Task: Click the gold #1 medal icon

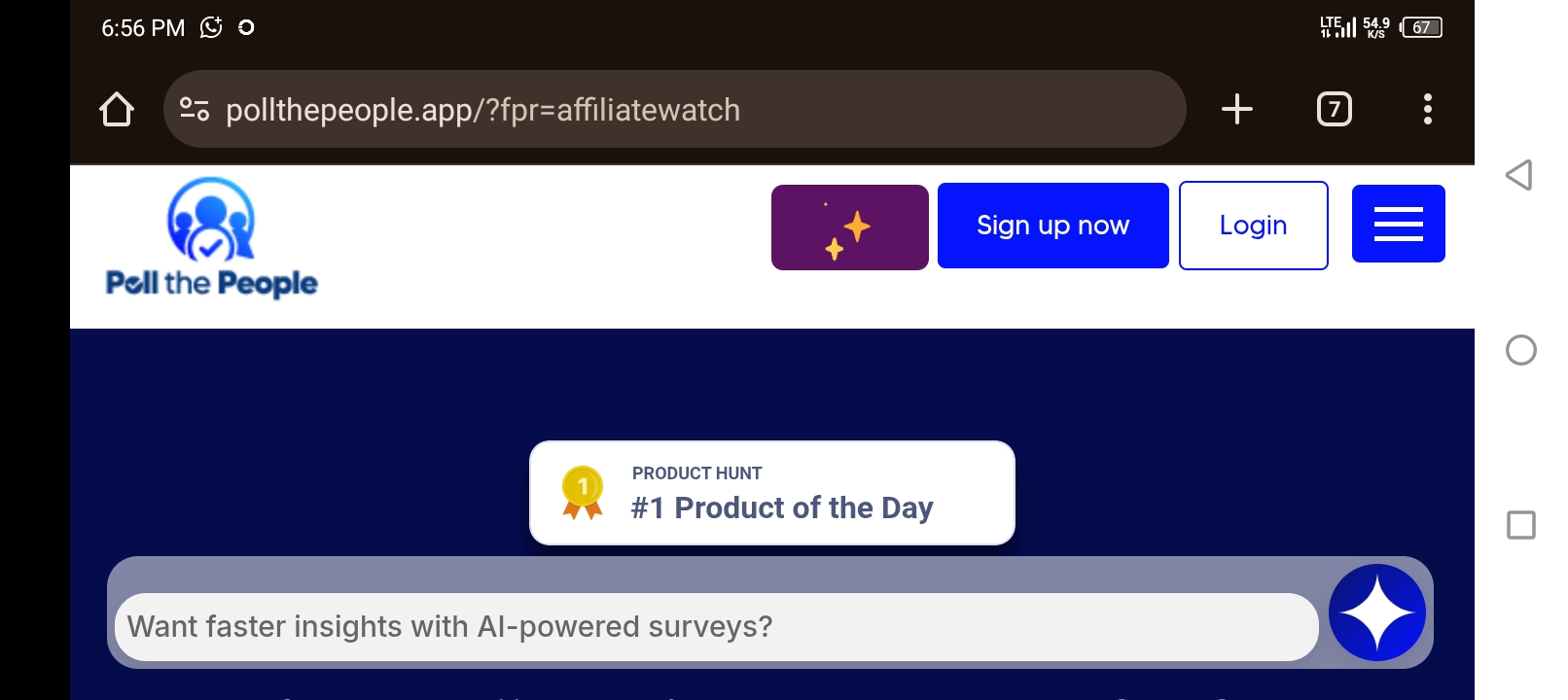Action: [583, 493]
